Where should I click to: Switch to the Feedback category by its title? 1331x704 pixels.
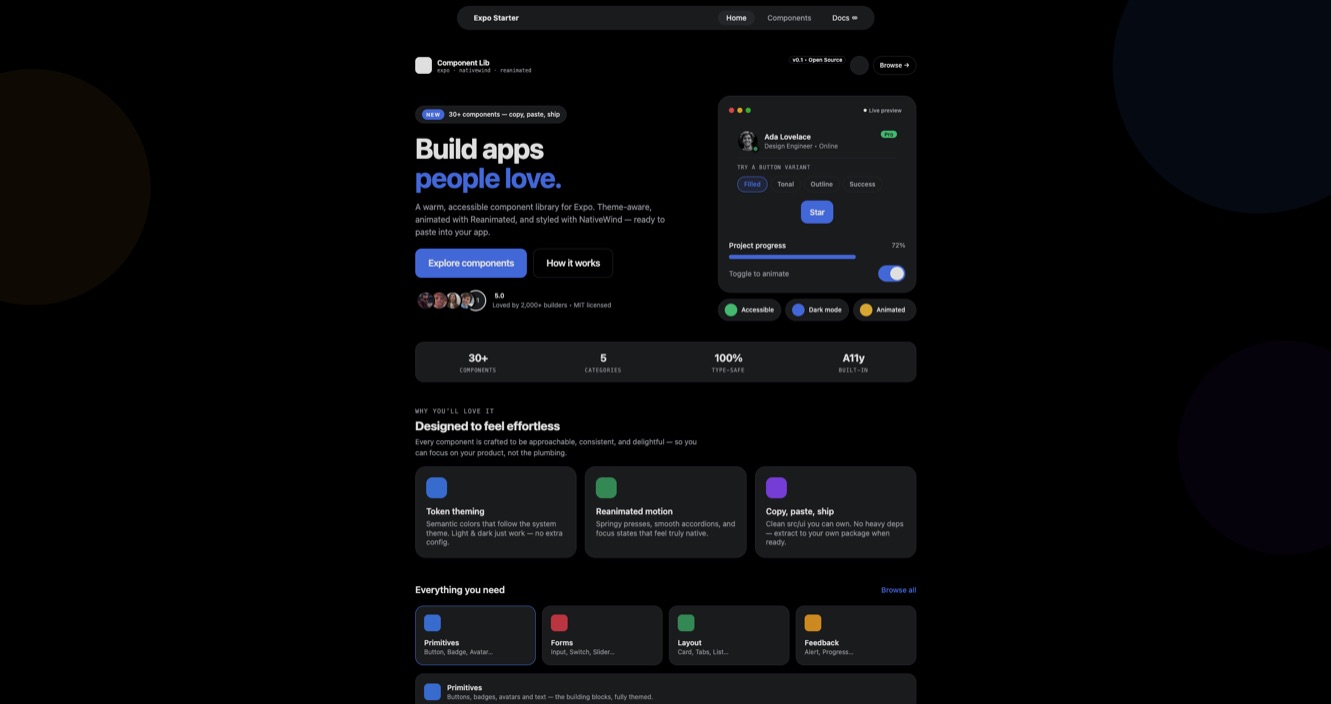pos(822,643)
